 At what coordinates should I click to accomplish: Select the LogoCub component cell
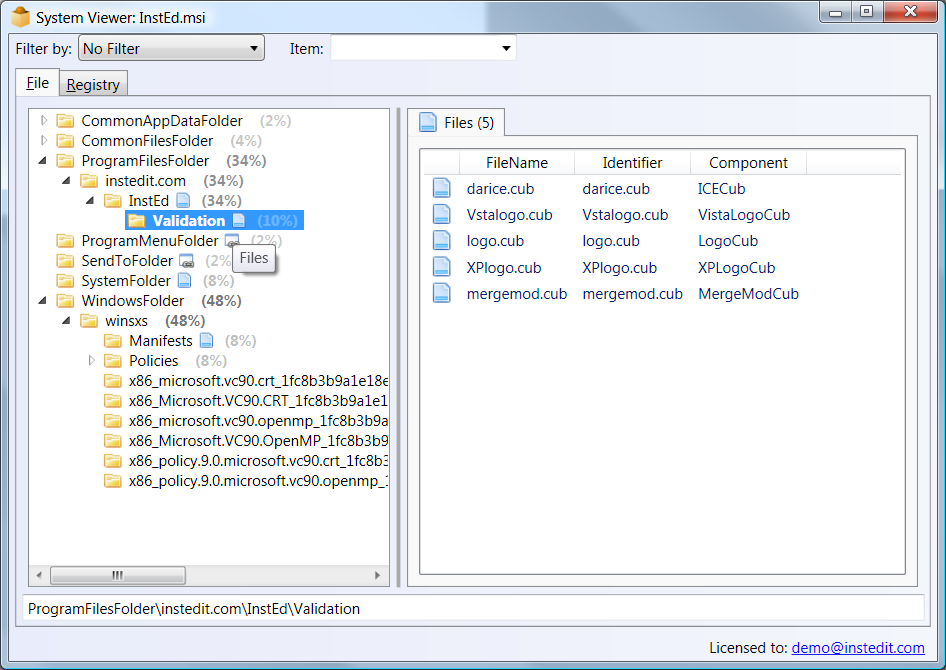tap(728, 241)
